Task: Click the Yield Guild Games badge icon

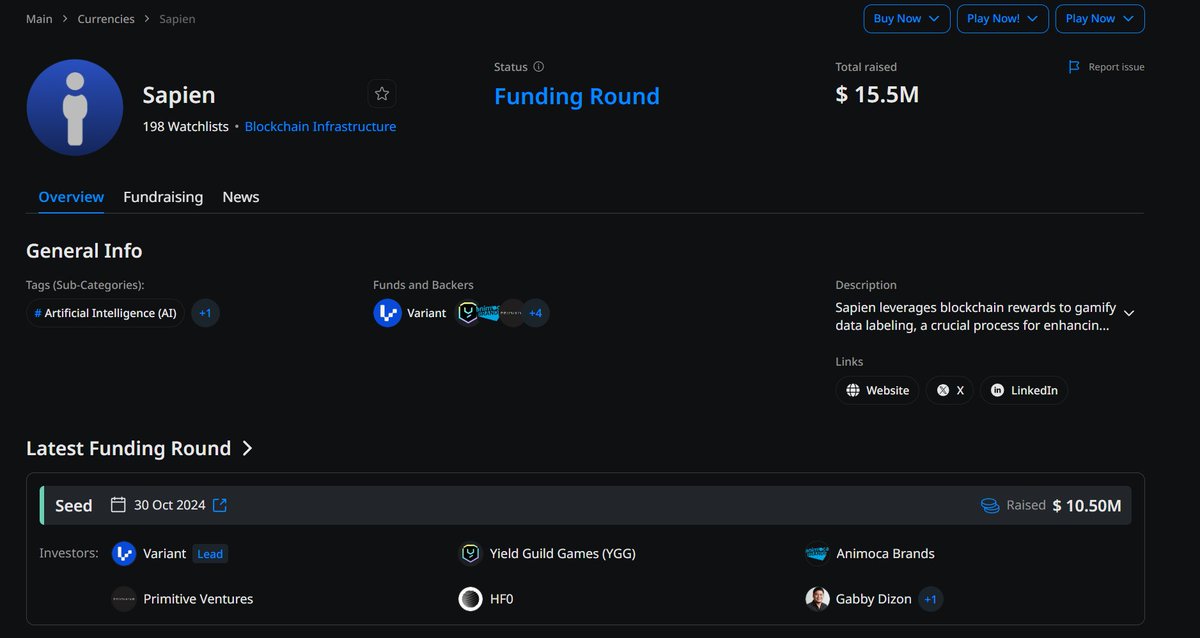Action: click(470, 553)
